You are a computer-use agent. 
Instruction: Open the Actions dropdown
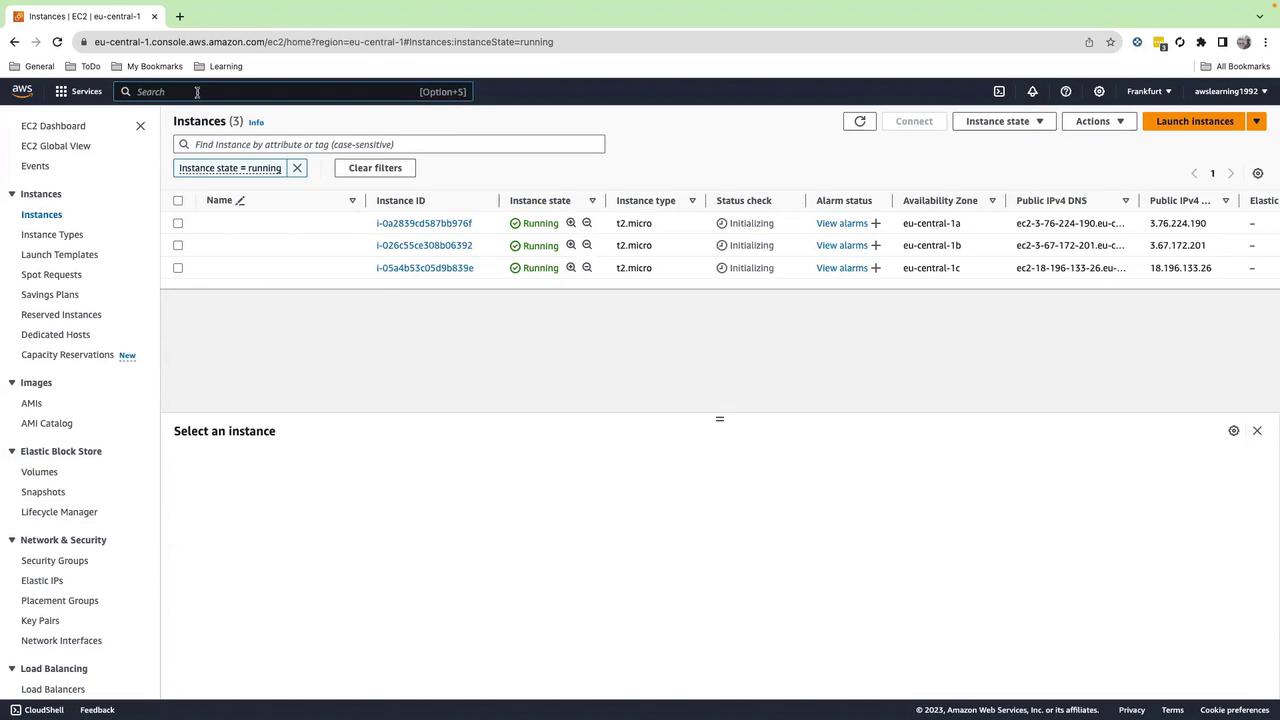(1099, 121)
